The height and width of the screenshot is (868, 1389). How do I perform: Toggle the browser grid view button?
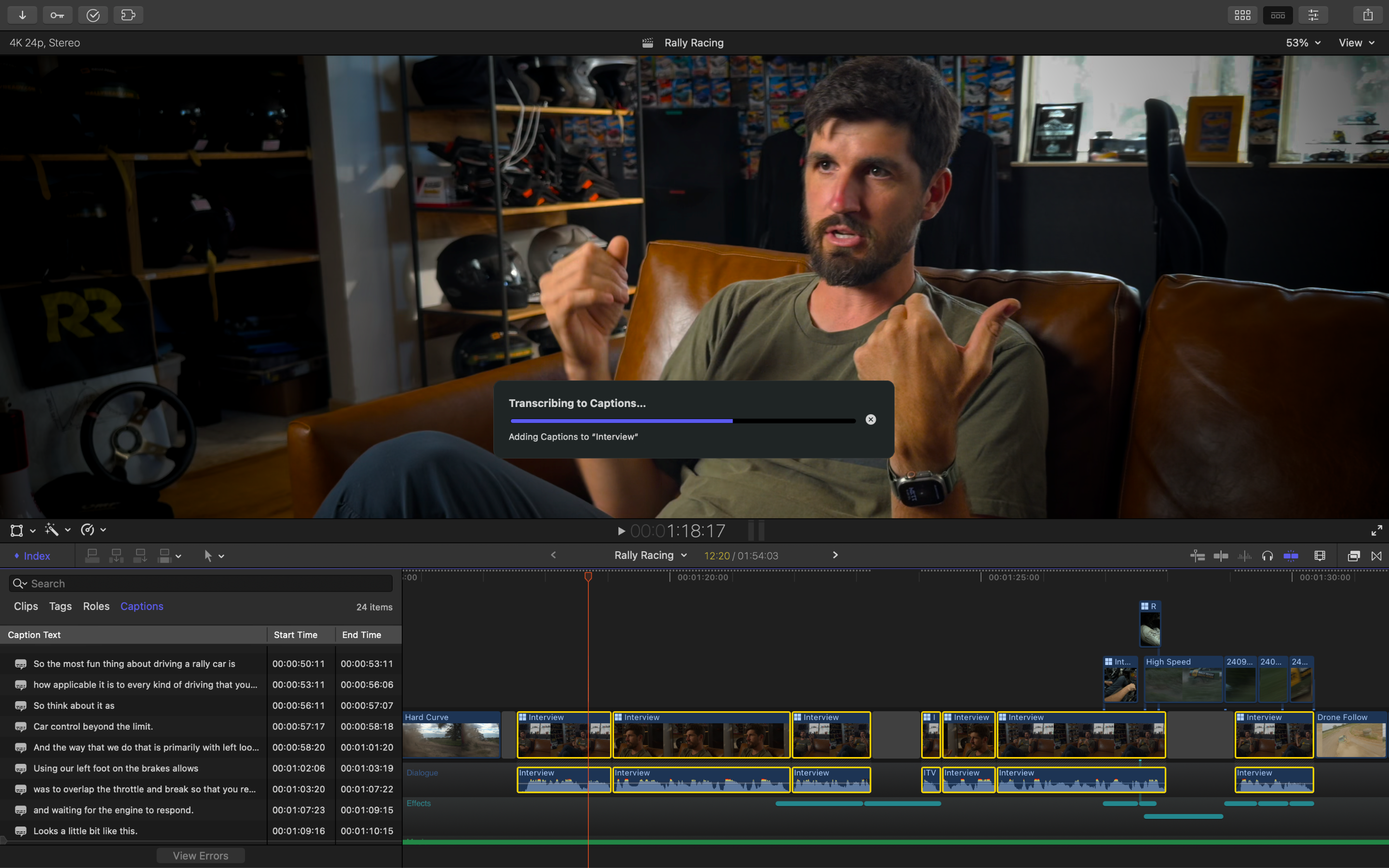click(1243, 15)
